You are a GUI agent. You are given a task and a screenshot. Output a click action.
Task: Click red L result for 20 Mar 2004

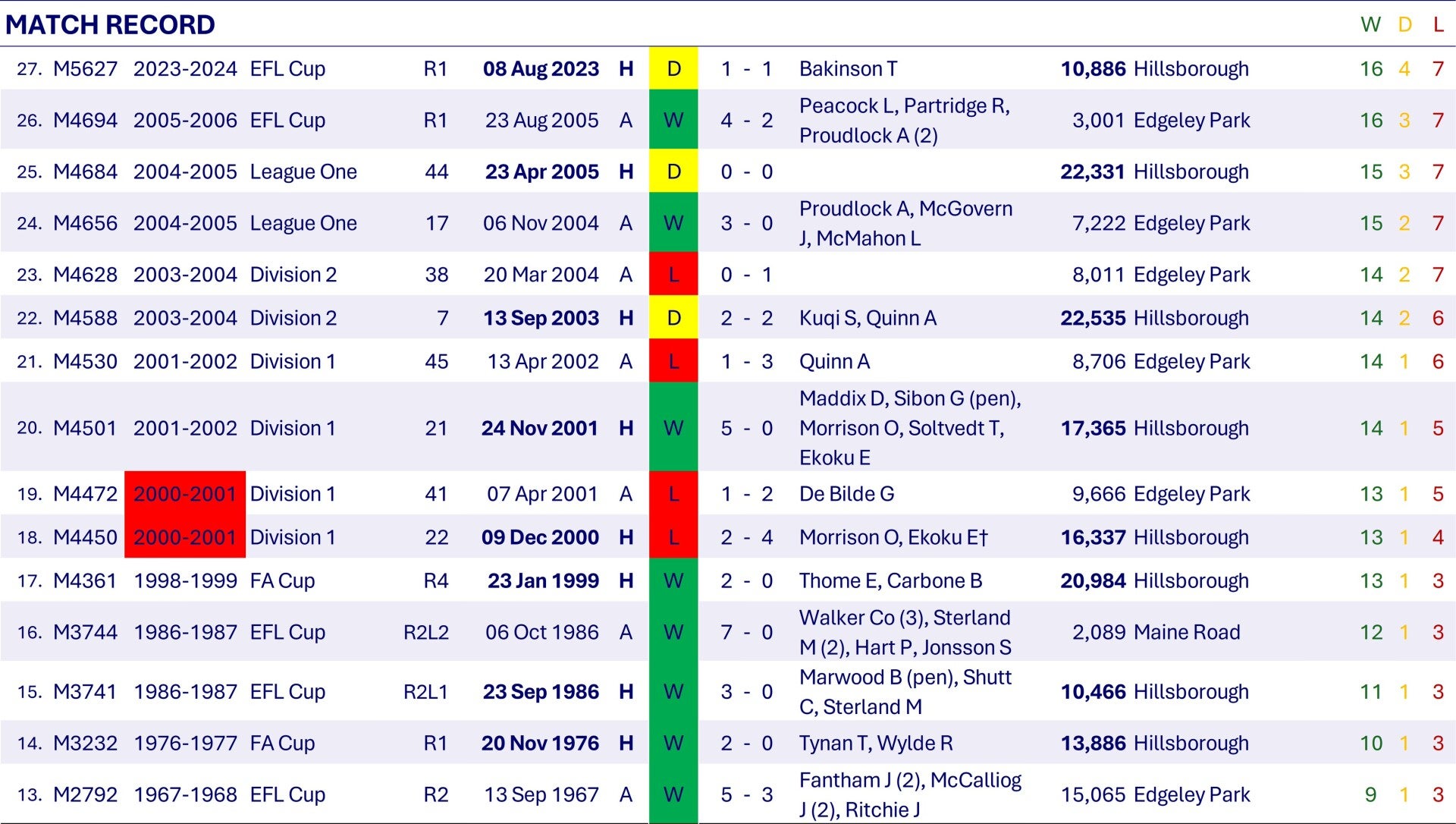tap(673, 275)
